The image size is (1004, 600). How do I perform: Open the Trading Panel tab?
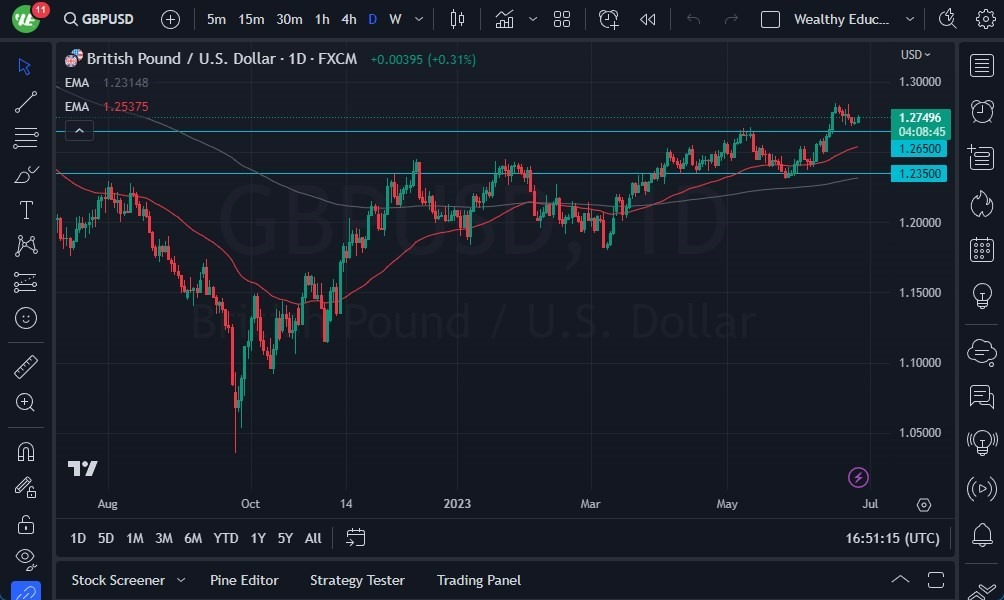(x=479, y=580)
